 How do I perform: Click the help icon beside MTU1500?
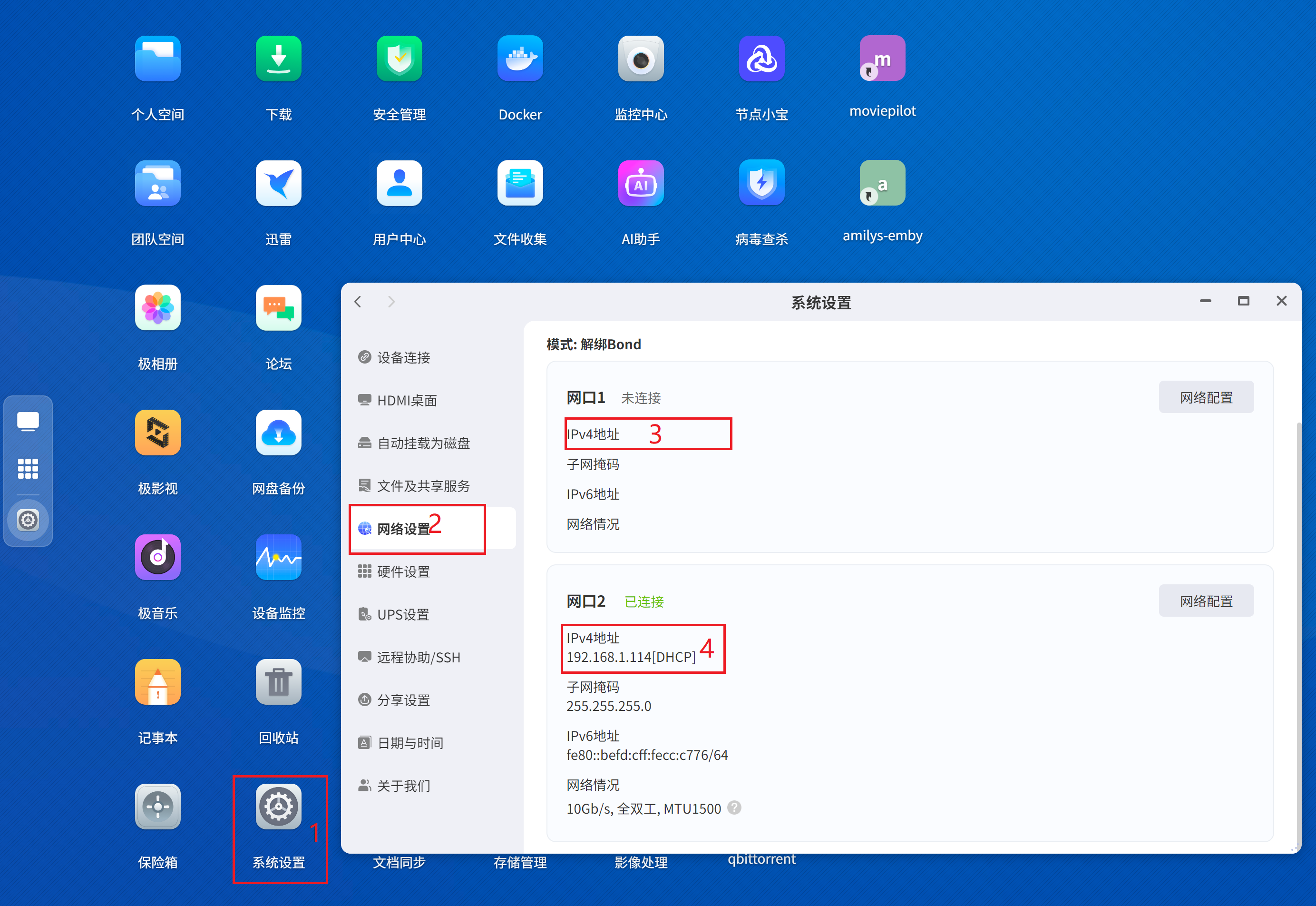pyautogui.click(x=734, y=808)
